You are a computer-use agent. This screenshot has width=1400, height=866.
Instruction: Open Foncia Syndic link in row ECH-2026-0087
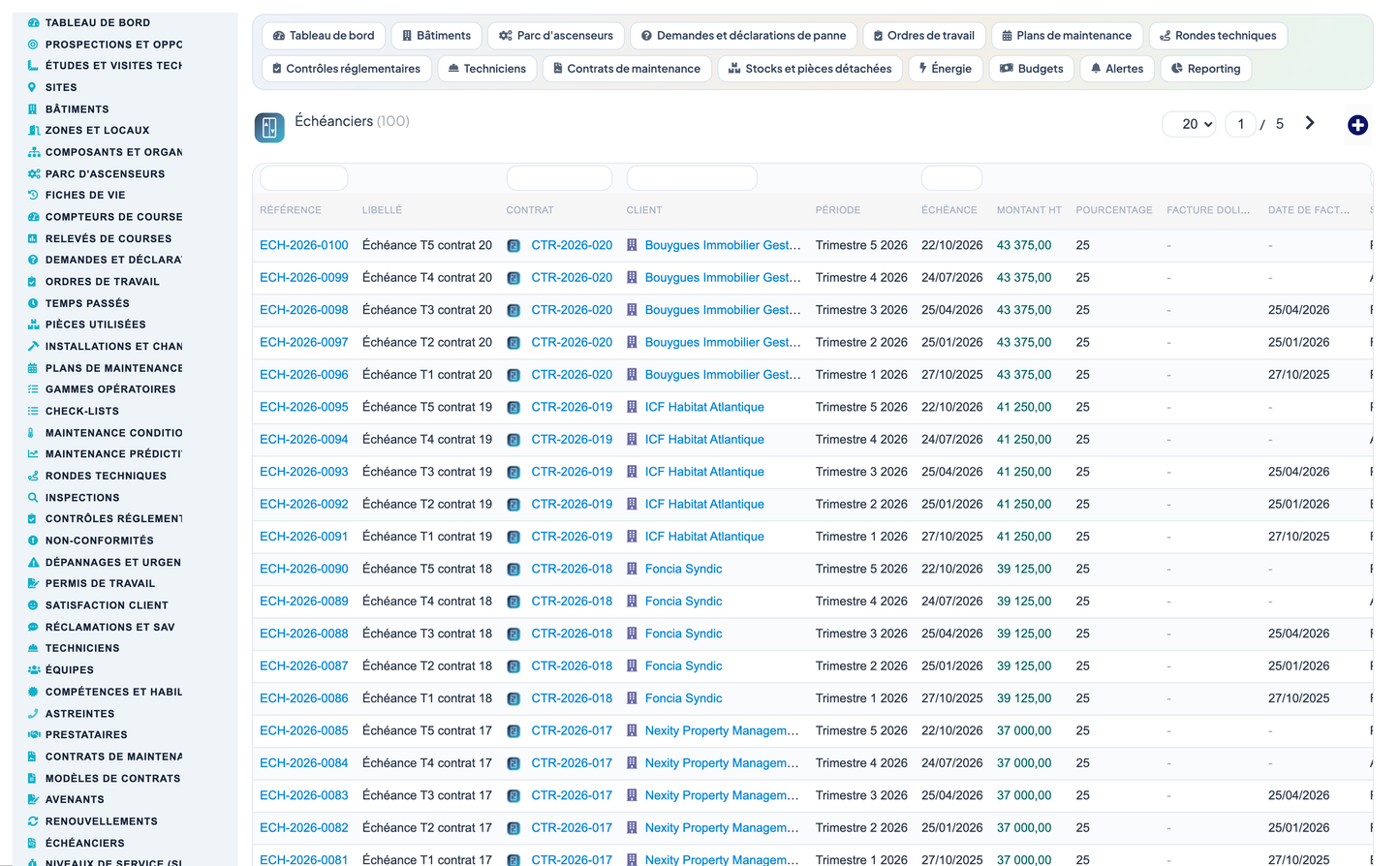pos(683,666)
